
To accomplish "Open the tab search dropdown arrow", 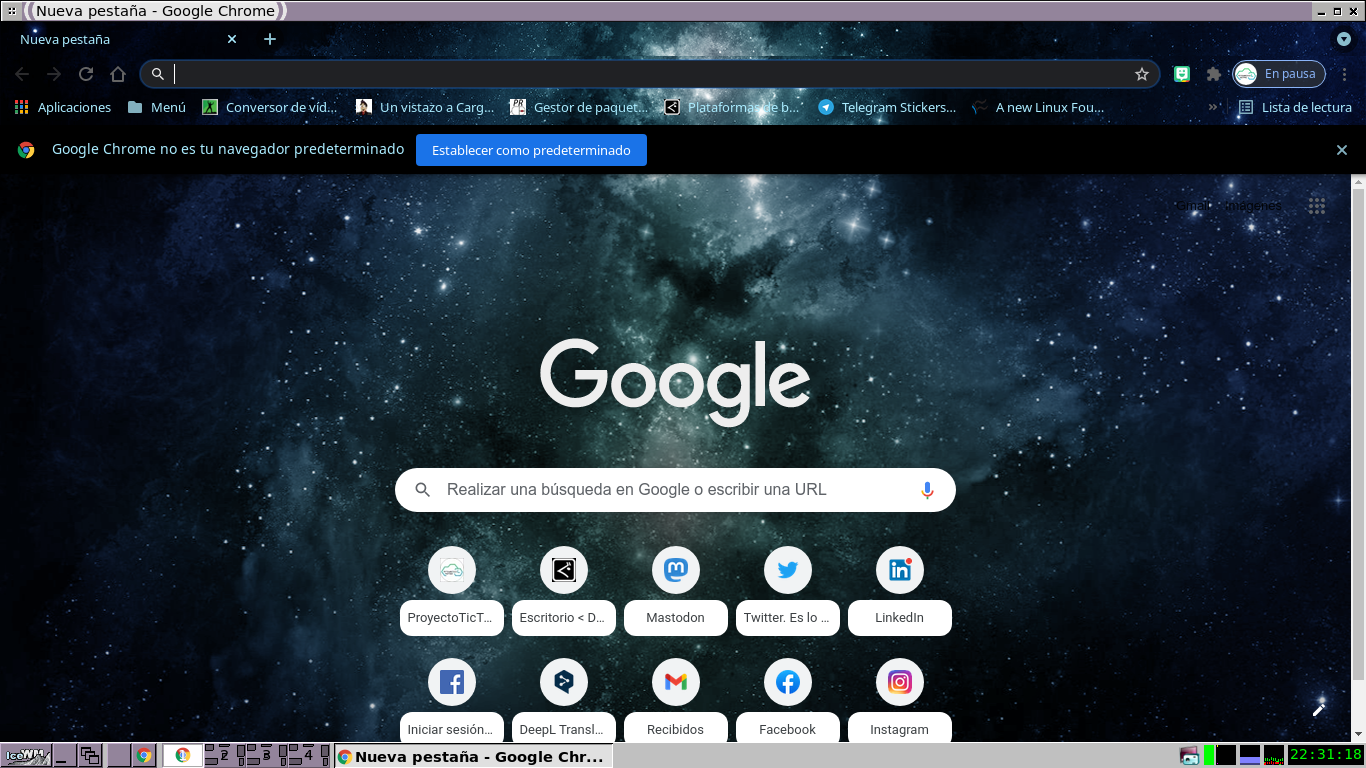I will point(1344,39).
